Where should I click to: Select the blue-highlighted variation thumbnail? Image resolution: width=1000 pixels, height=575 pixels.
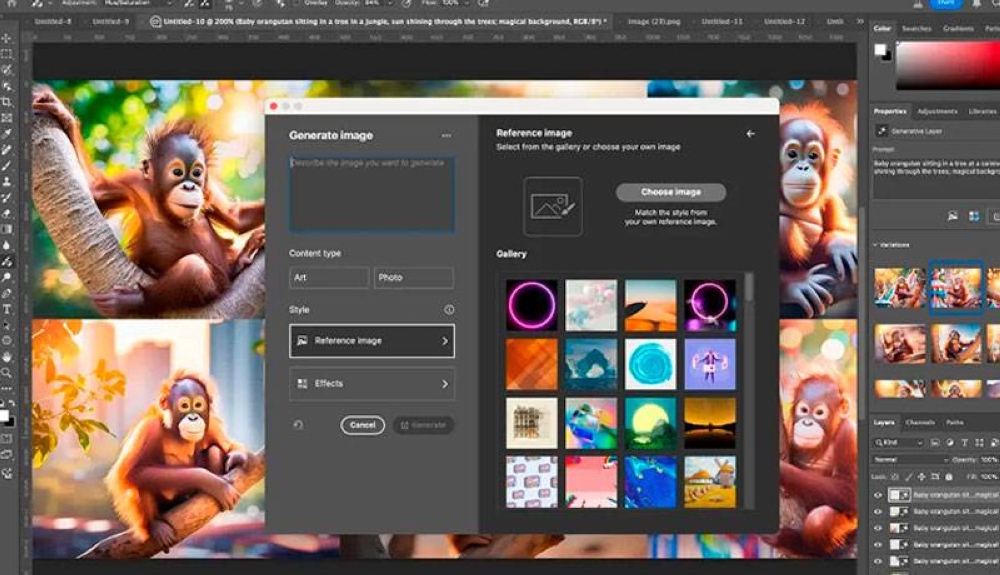point(955,288)
